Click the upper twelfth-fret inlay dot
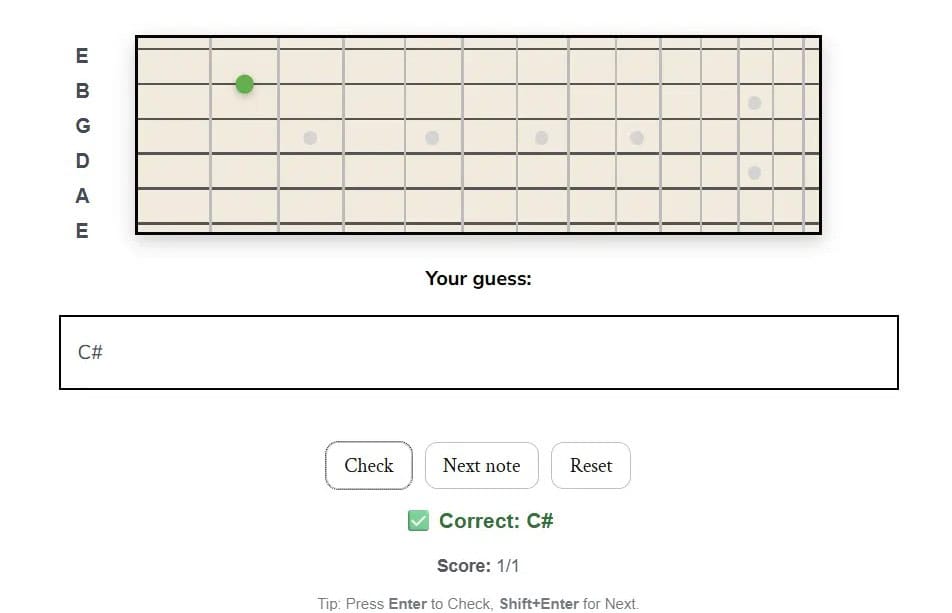The image size is (952, 613). 755,103
